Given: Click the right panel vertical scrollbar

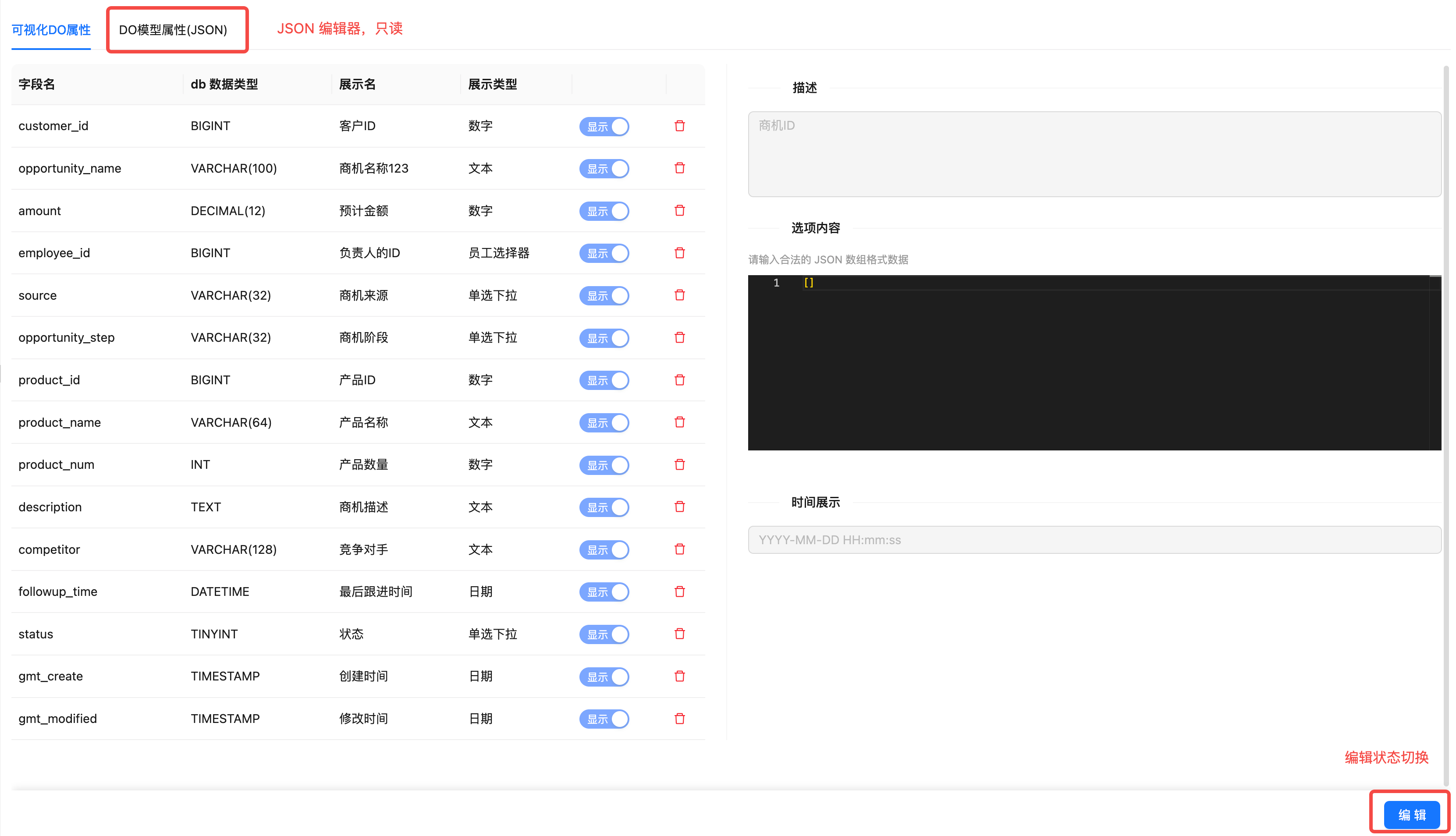Looking at the screenshot, I should coord(1446,425).
